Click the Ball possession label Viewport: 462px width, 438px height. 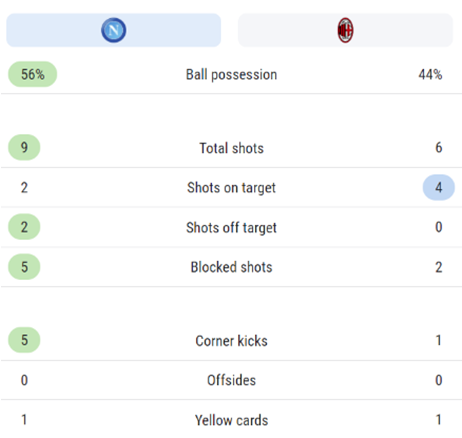(x=231, y=75)
